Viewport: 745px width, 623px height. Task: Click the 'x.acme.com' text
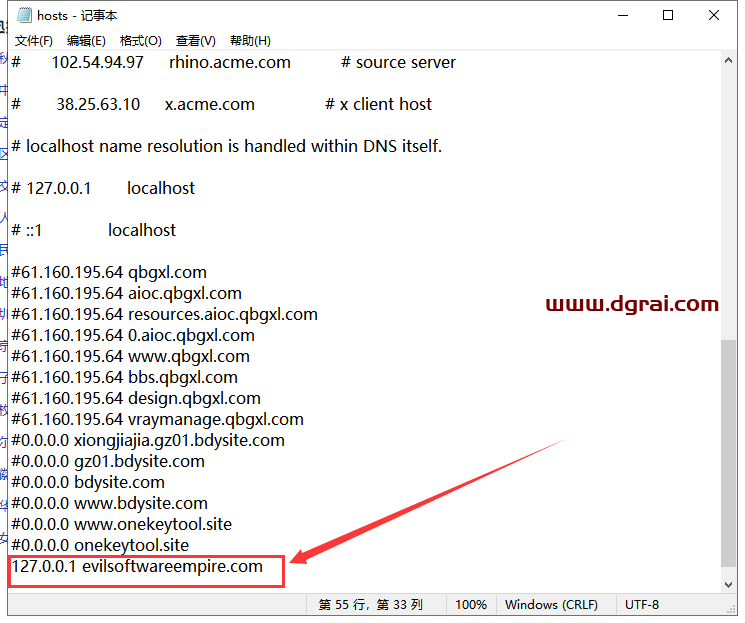click(210, 105)
